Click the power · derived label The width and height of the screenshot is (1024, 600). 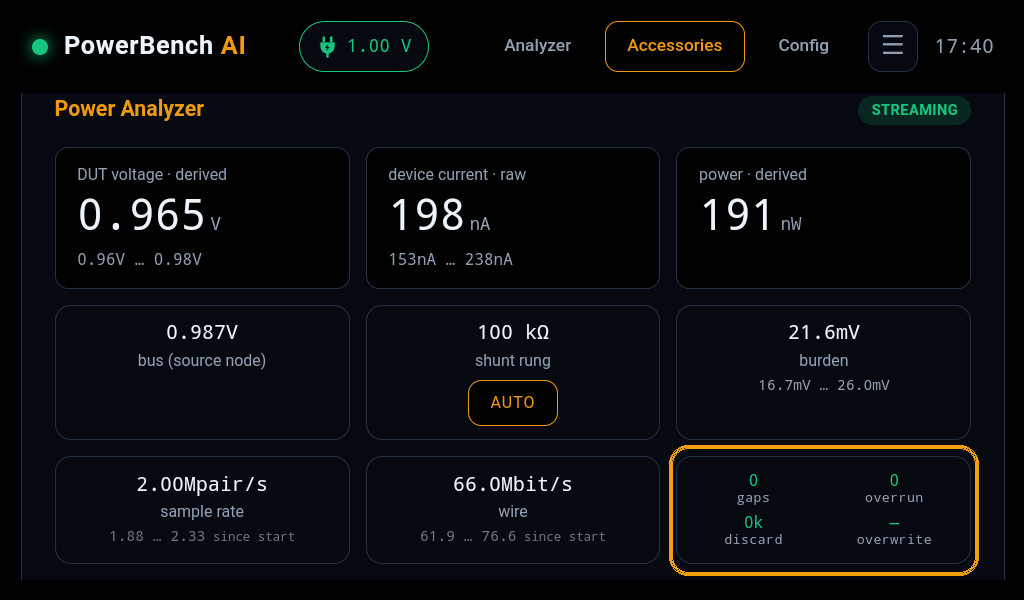click(x=753, y=174)
